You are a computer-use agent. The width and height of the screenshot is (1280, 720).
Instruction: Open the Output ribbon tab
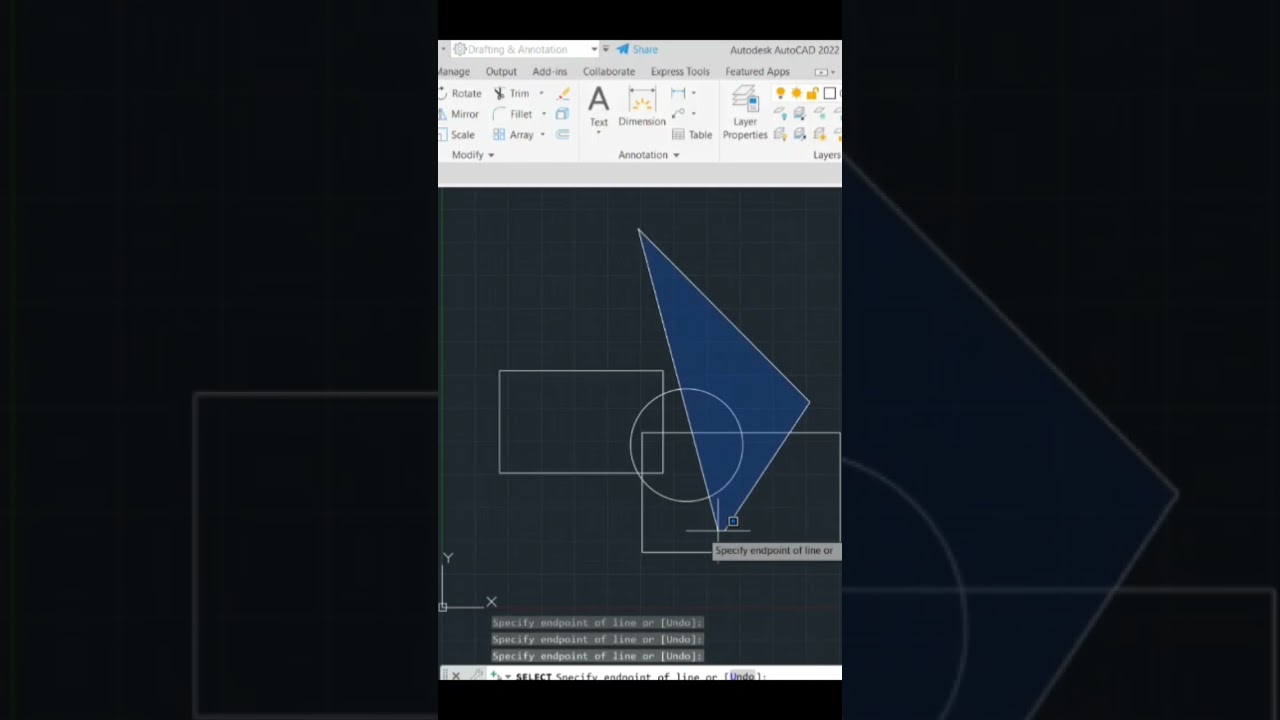[x=501, y=72]
